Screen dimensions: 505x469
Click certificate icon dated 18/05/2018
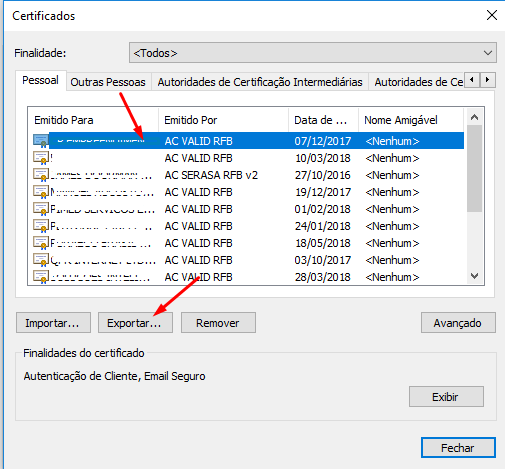[41, 243]
